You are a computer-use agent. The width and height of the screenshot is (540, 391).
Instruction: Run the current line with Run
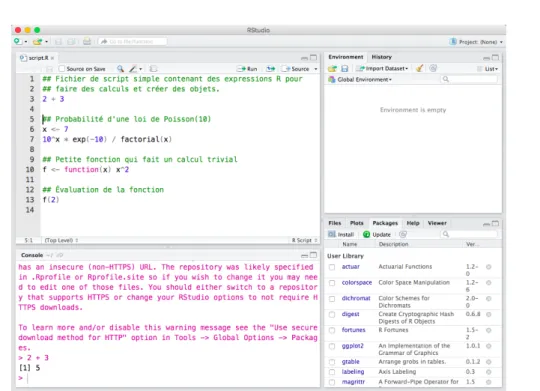[x=247, y=69]
